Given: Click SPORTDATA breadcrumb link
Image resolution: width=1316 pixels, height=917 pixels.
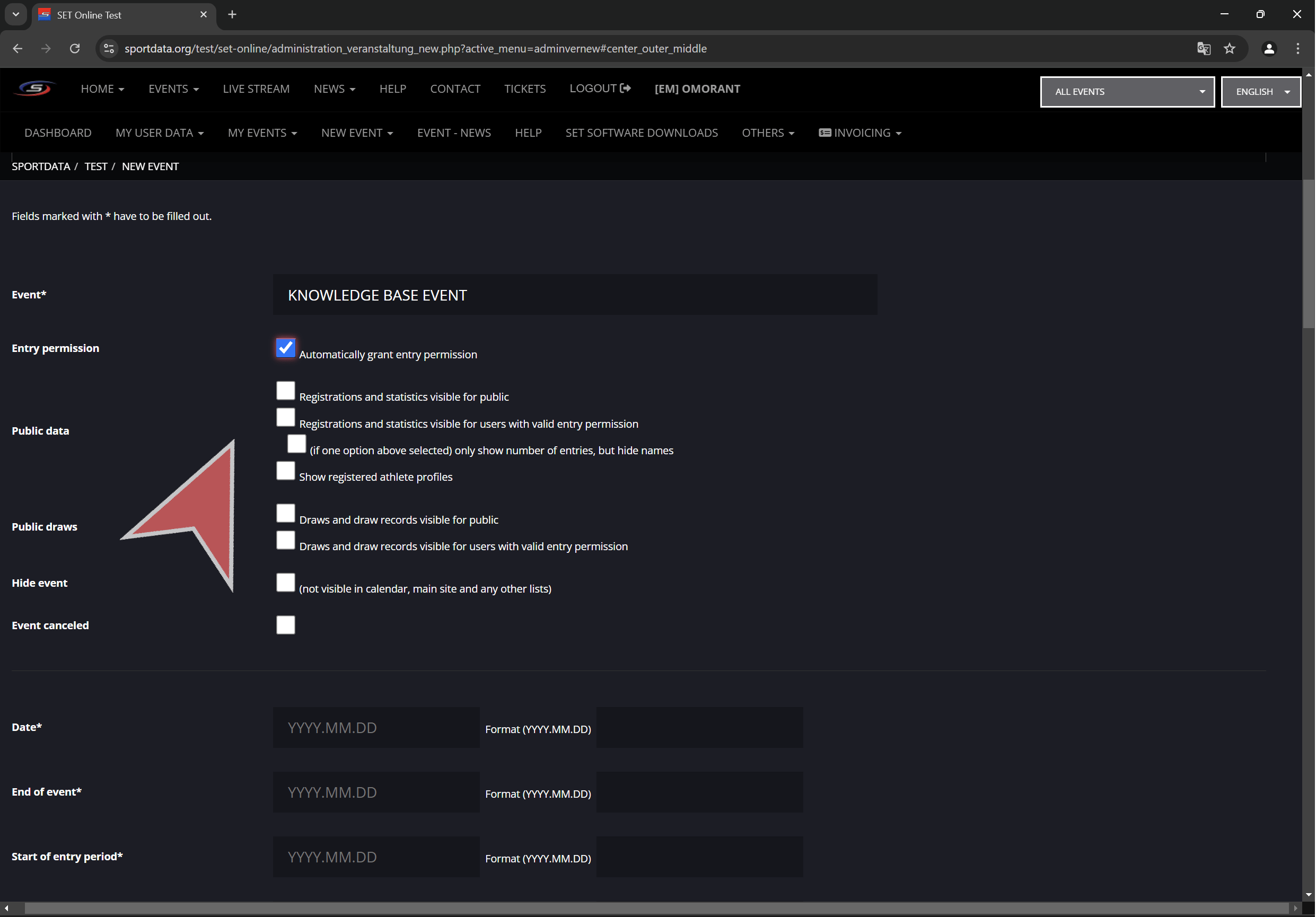Looking at the screenshot, I should point(41,166).
